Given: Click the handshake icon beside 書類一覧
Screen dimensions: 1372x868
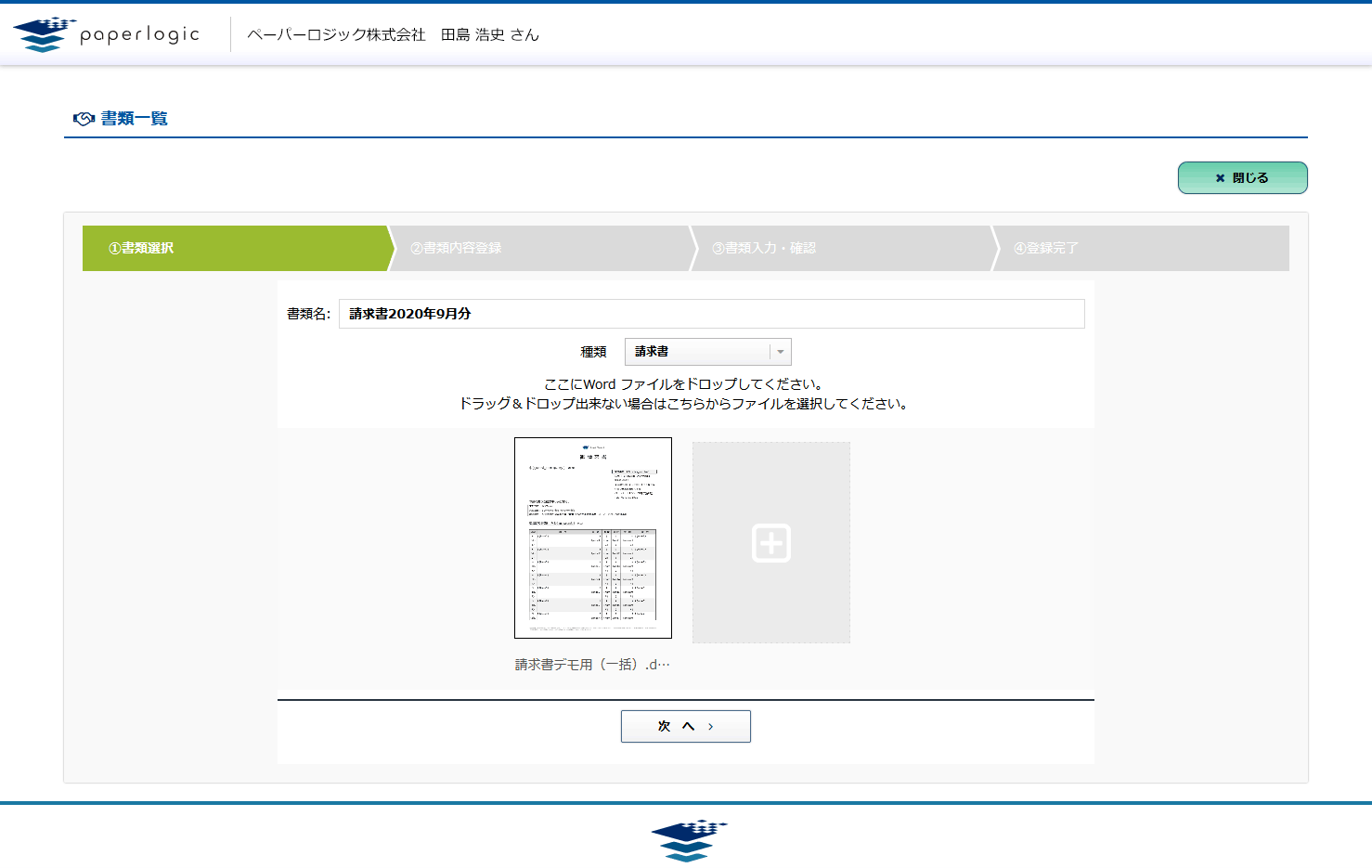Looking at the screenshot, I should (x=84, y=119).
